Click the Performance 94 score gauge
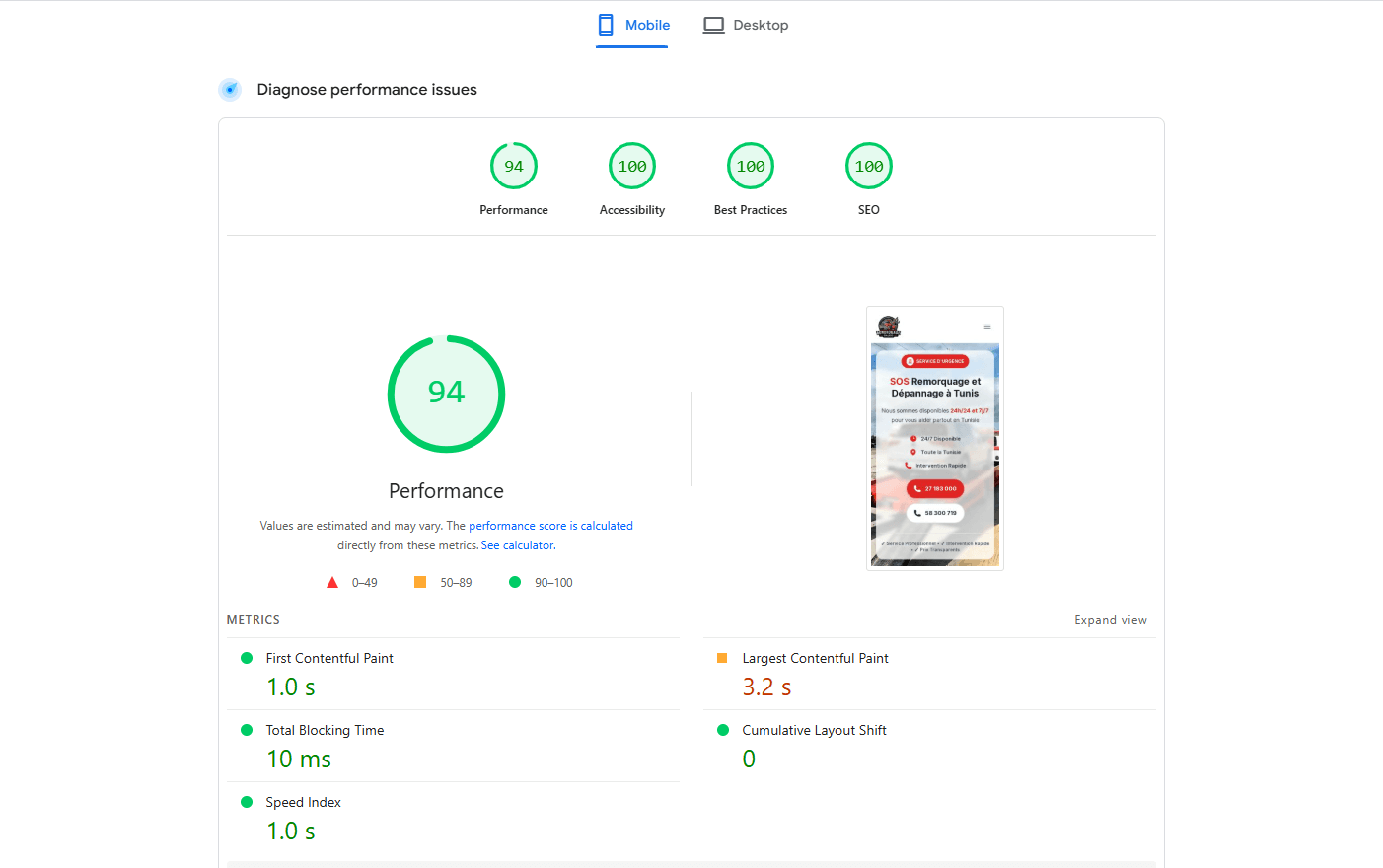This screenshot has width=1383, height=868. (x=514, y=167)
